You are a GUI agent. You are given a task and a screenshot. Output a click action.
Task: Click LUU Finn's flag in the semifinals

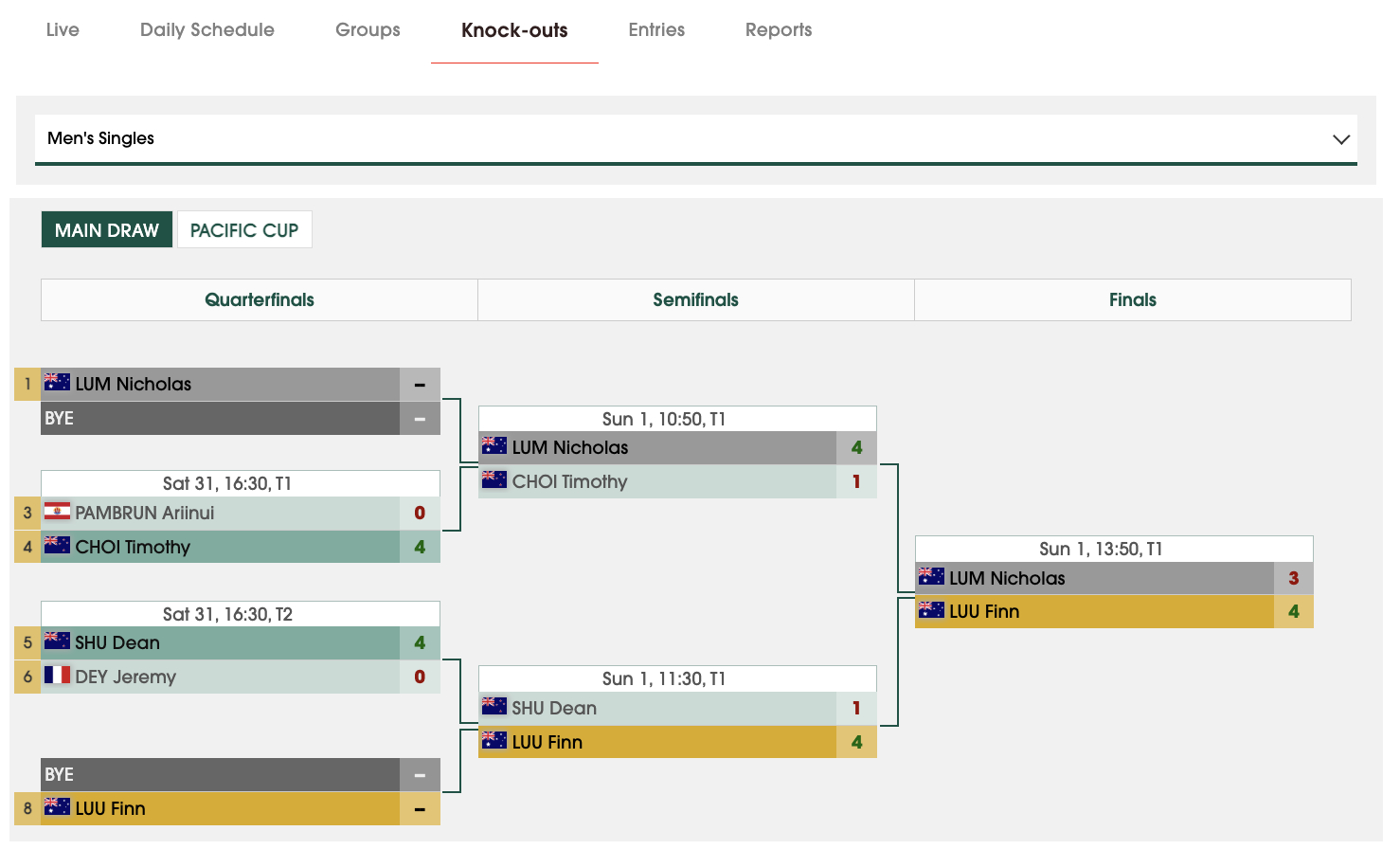(x=494, y=740)
